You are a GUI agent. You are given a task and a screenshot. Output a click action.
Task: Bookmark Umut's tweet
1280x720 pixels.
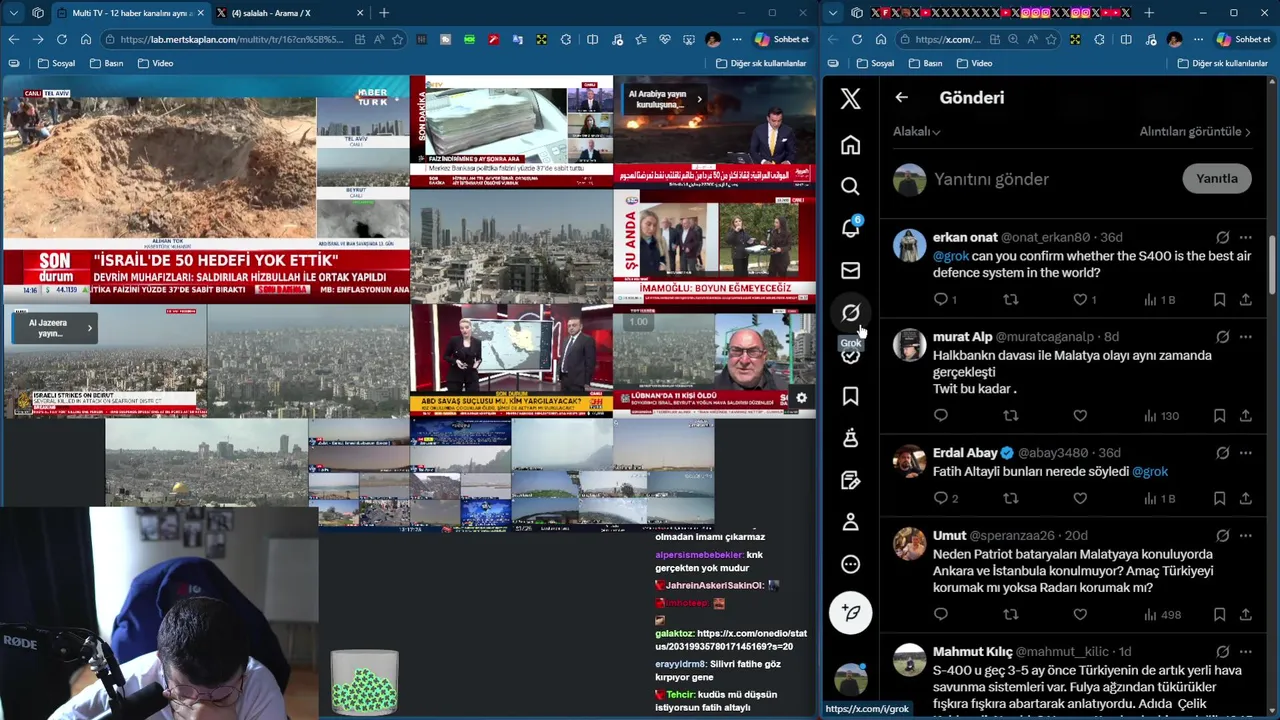pos(1219,614)
